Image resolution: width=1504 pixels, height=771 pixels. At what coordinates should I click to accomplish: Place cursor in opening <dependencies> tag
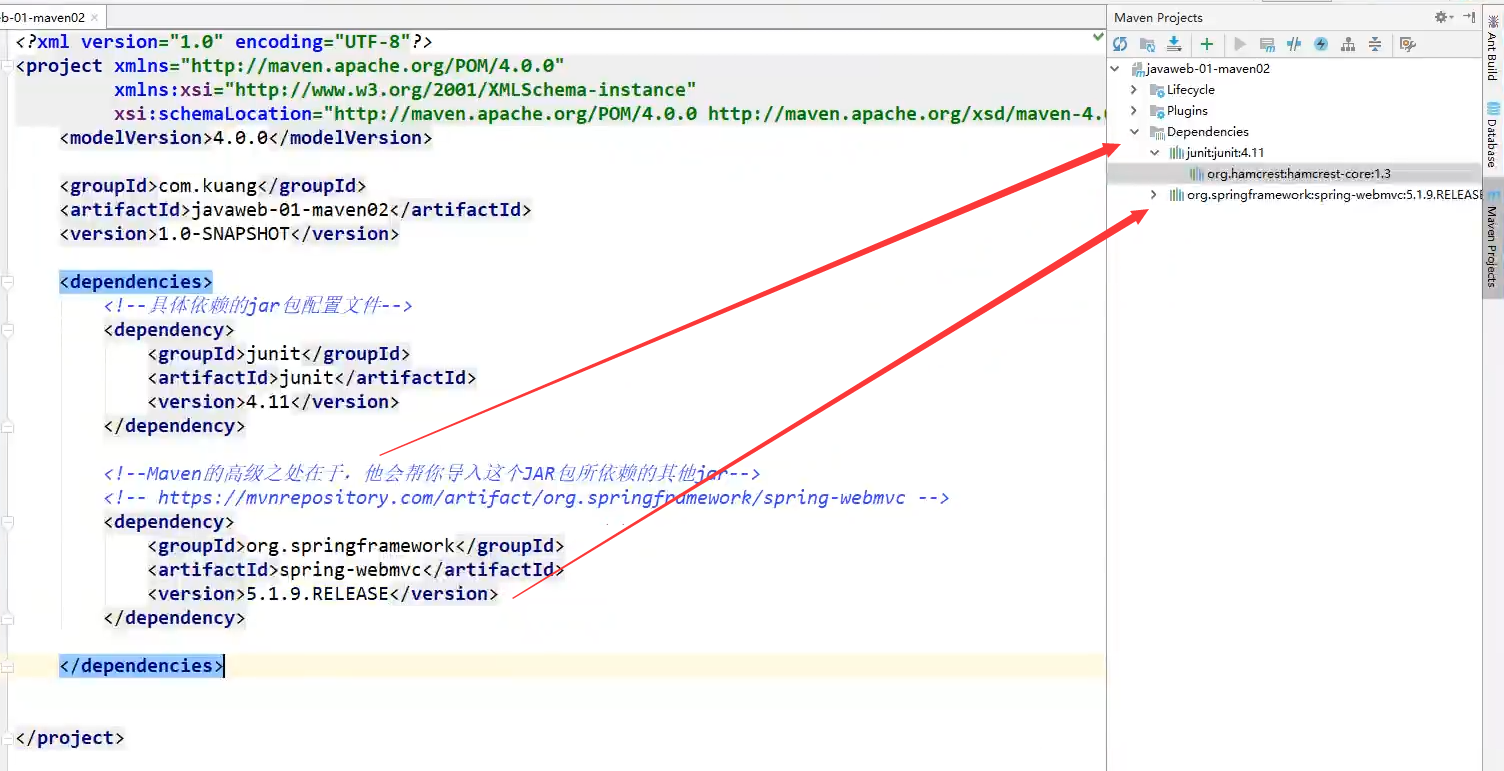pos(136,282)
